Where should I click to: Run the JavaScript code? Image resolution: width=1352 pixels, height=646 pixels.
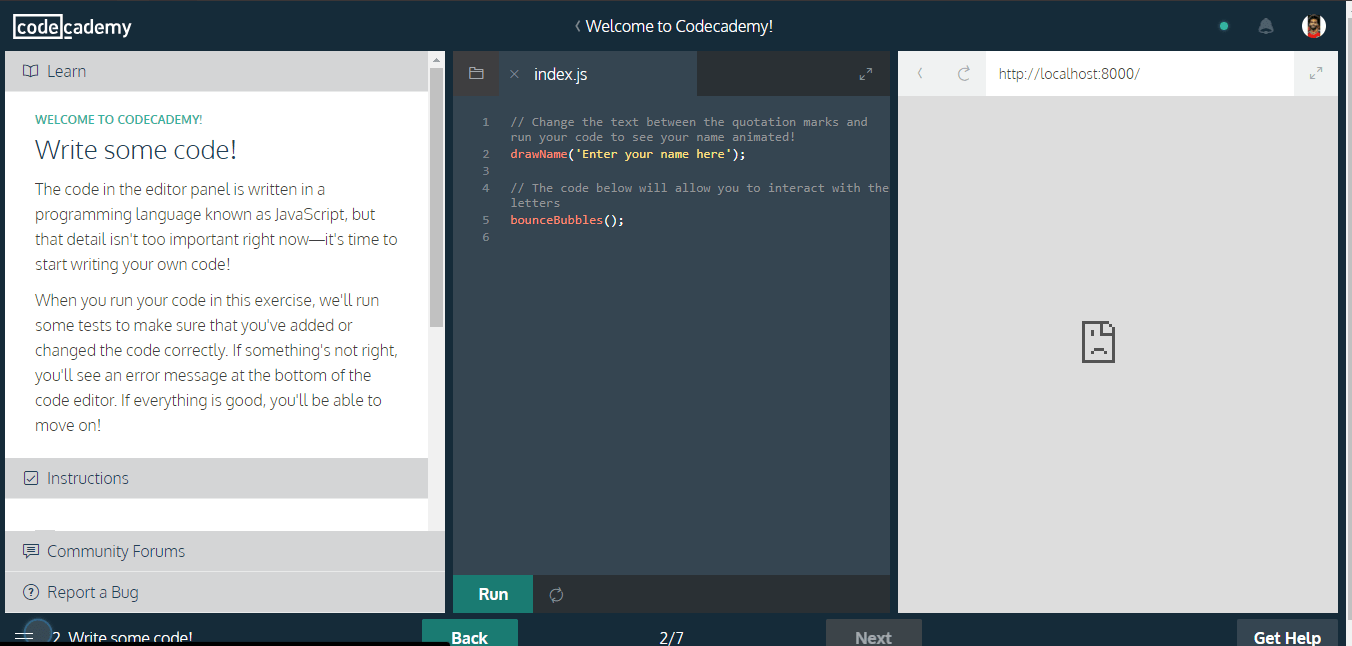pos(492,594)
